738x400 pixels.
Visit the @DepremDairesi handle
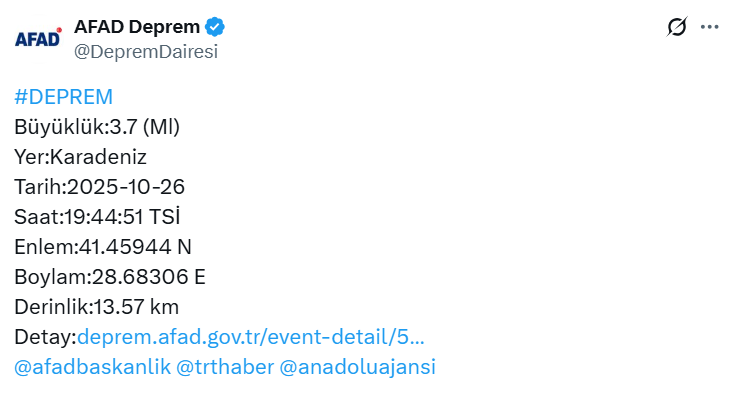point(146,52)
